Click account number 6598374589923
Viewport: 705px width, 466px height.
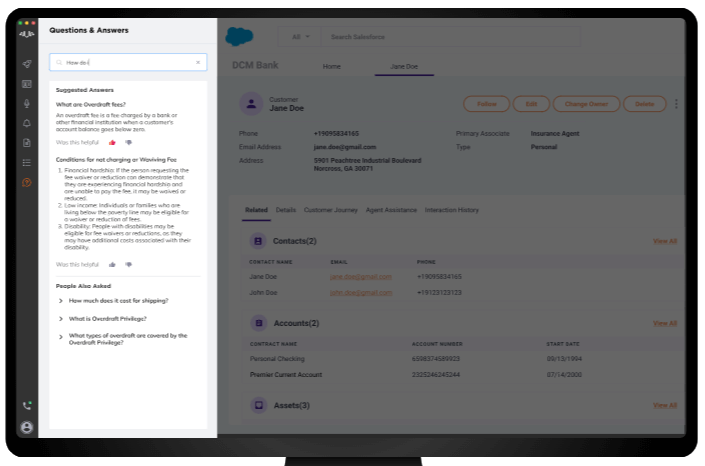pos(436,358)
